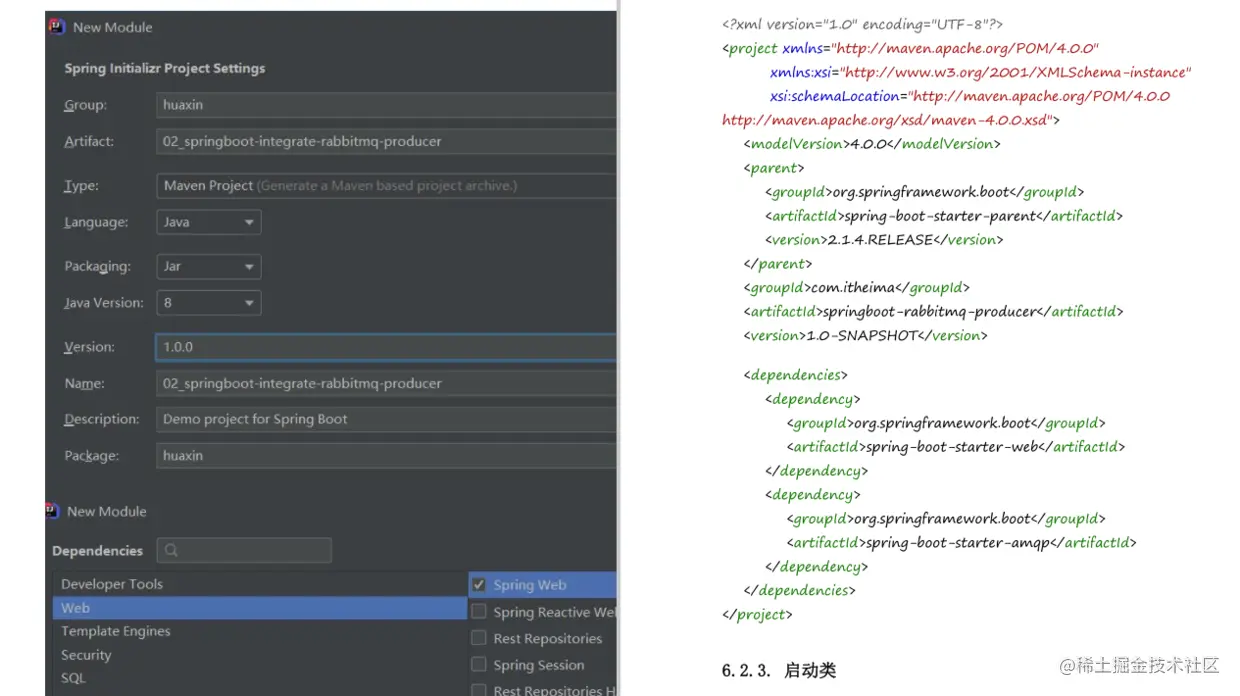Viewport: 1240px width, 696px height.
Task: Click the search magnifier icon in Dependencies
Action: point(171,550)
